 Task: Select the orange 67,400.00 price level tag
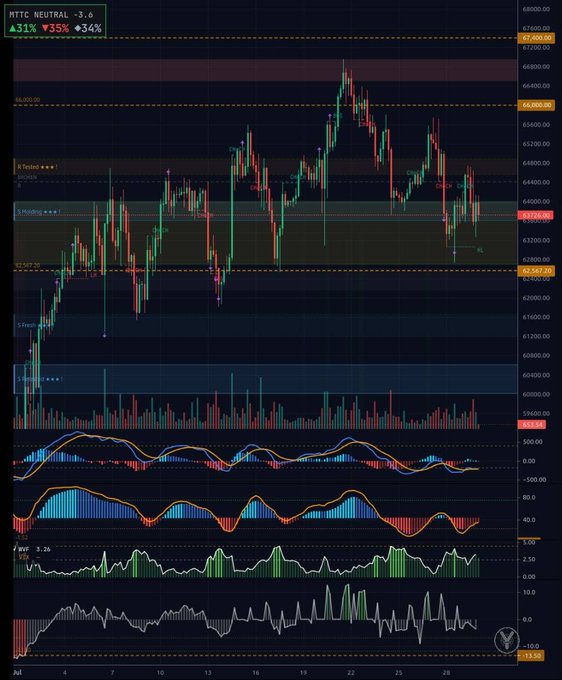tap(536, 38)
